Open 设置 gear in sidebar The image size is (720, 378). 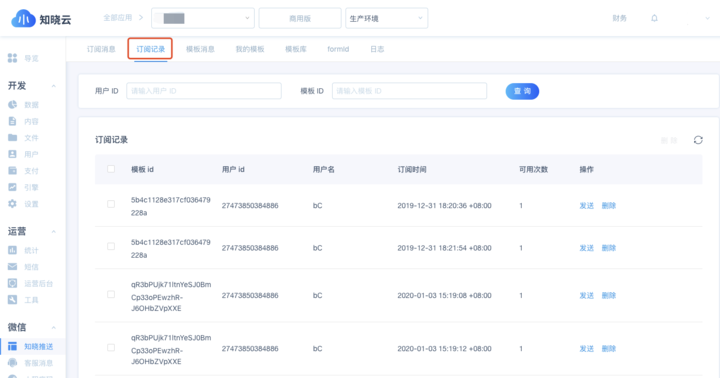23,204
